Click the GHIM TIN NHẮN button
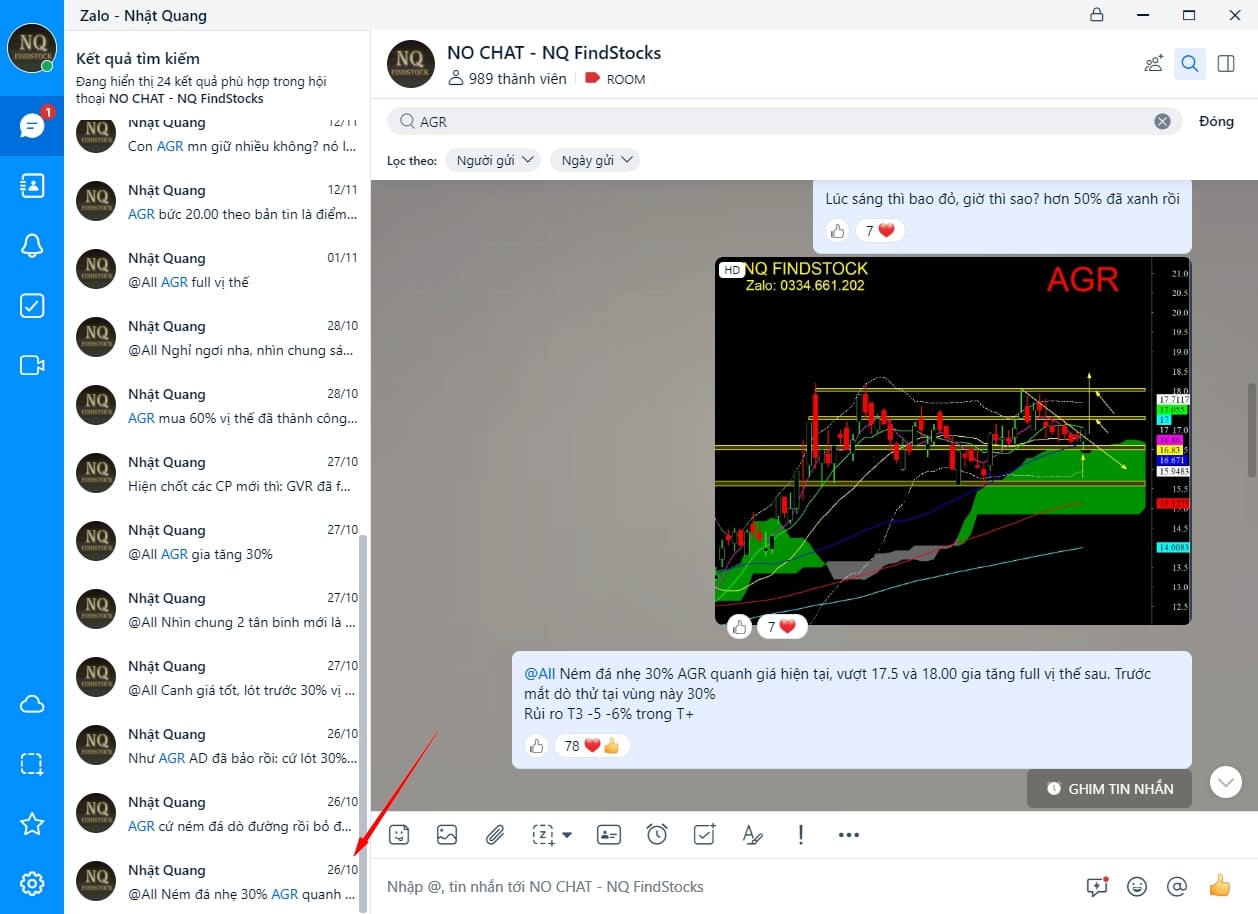The image size is (1258, 914). pyautogui.click(x=1109, y=789)
